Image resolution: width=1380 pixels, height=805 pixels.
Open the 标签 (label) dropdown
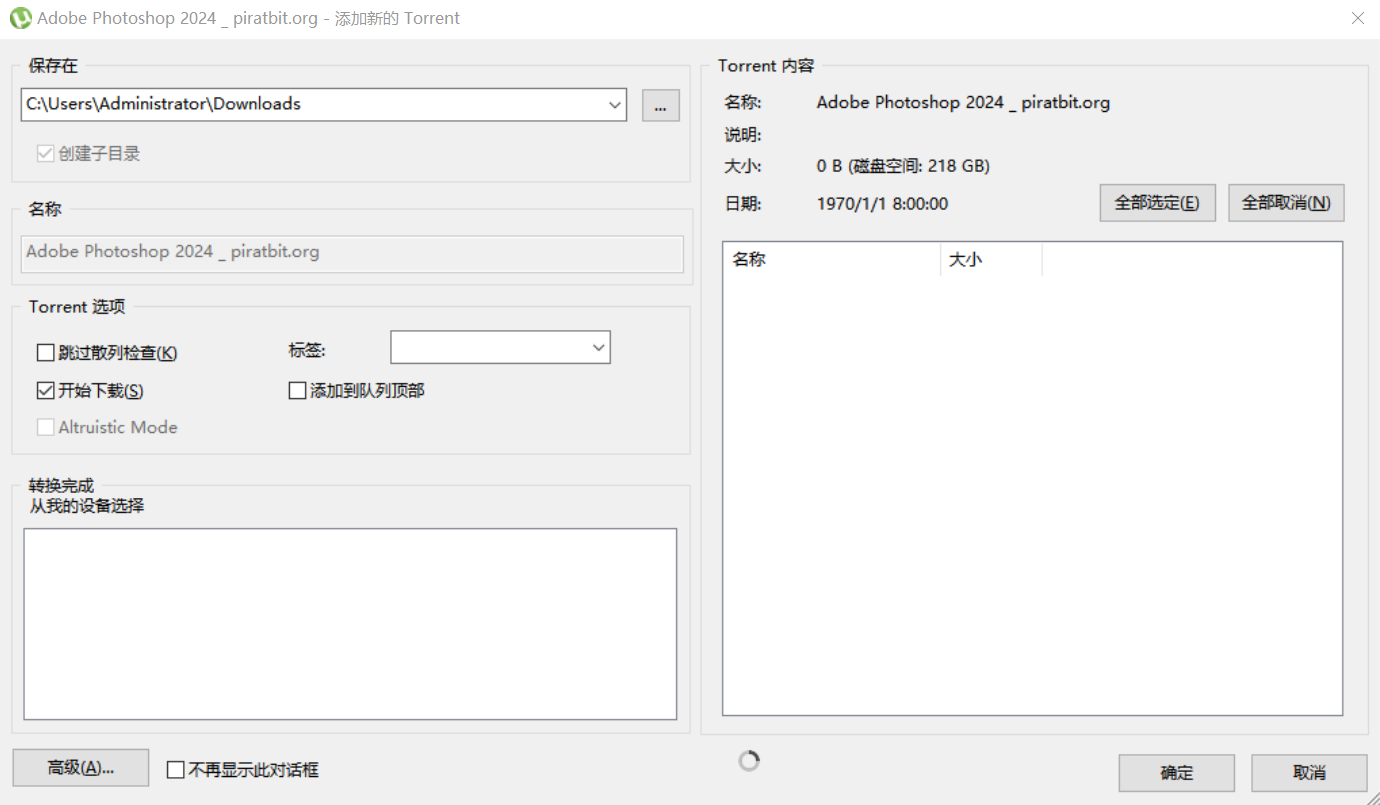click(598, 348)
